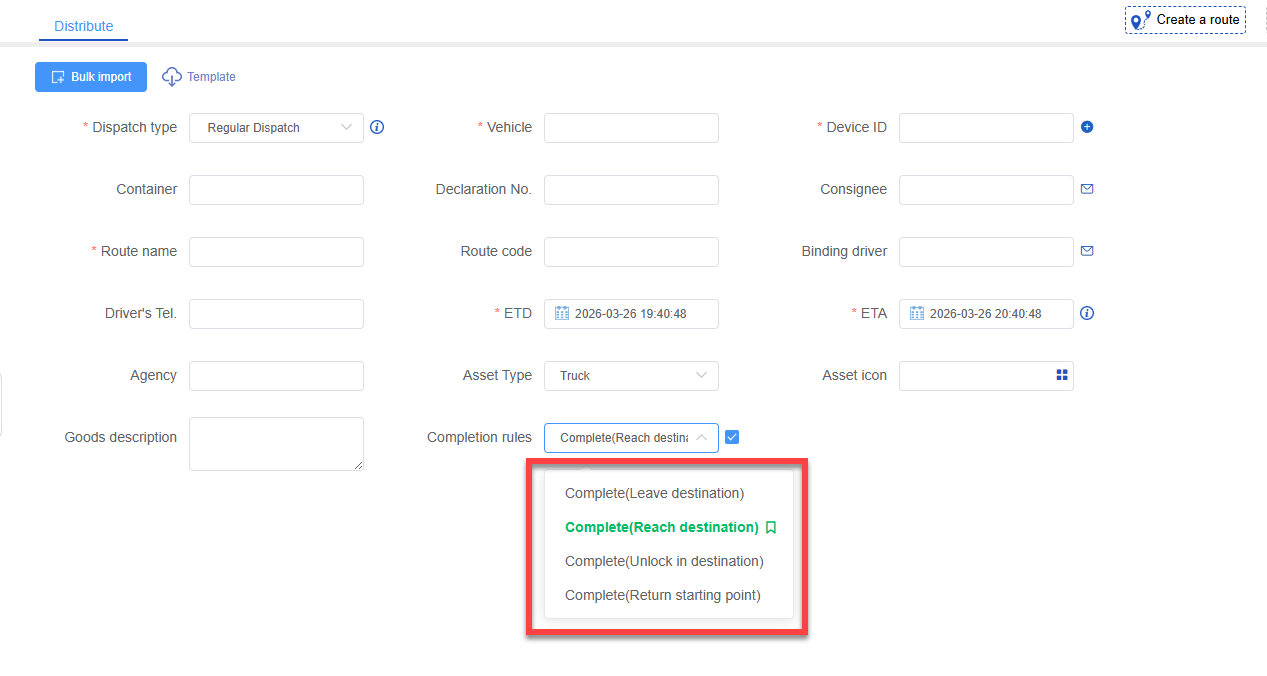
Task: Click the calendar icon in ETD field
Action: (562, 313)
